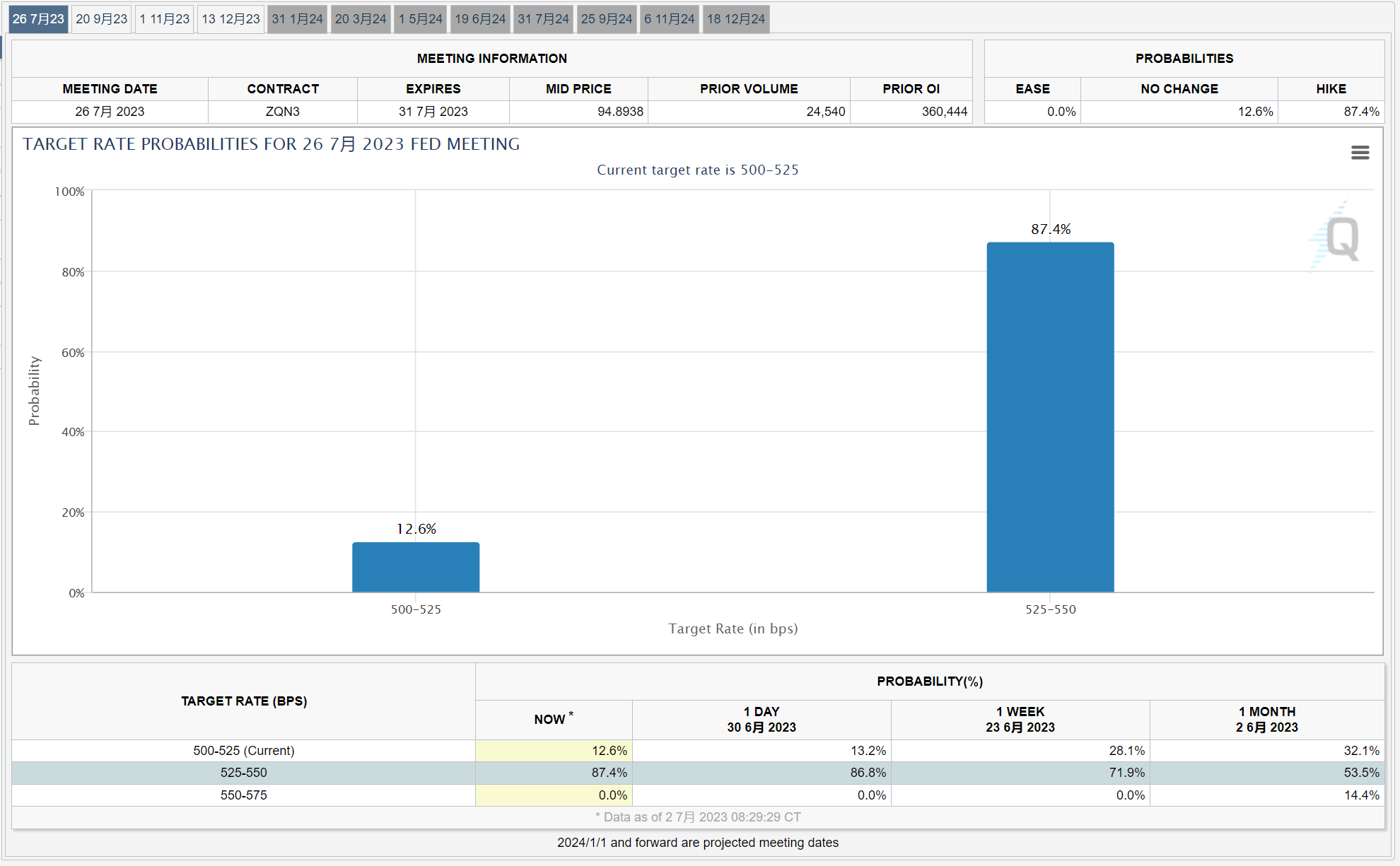This screenshot has height=866, width=1400.
Task: Click the QuikStrike Q watermark logo
Action: 1335,236
